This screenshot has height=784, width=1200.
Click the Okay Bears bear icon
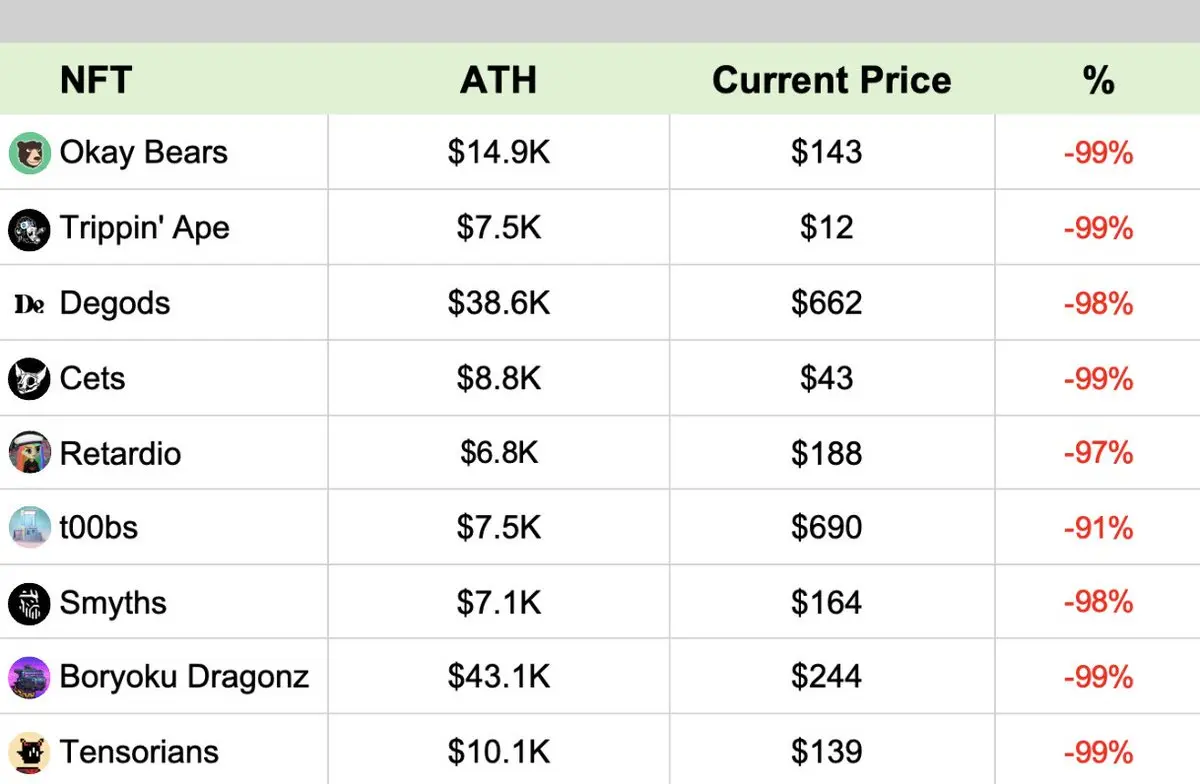(x=29, y=153)
